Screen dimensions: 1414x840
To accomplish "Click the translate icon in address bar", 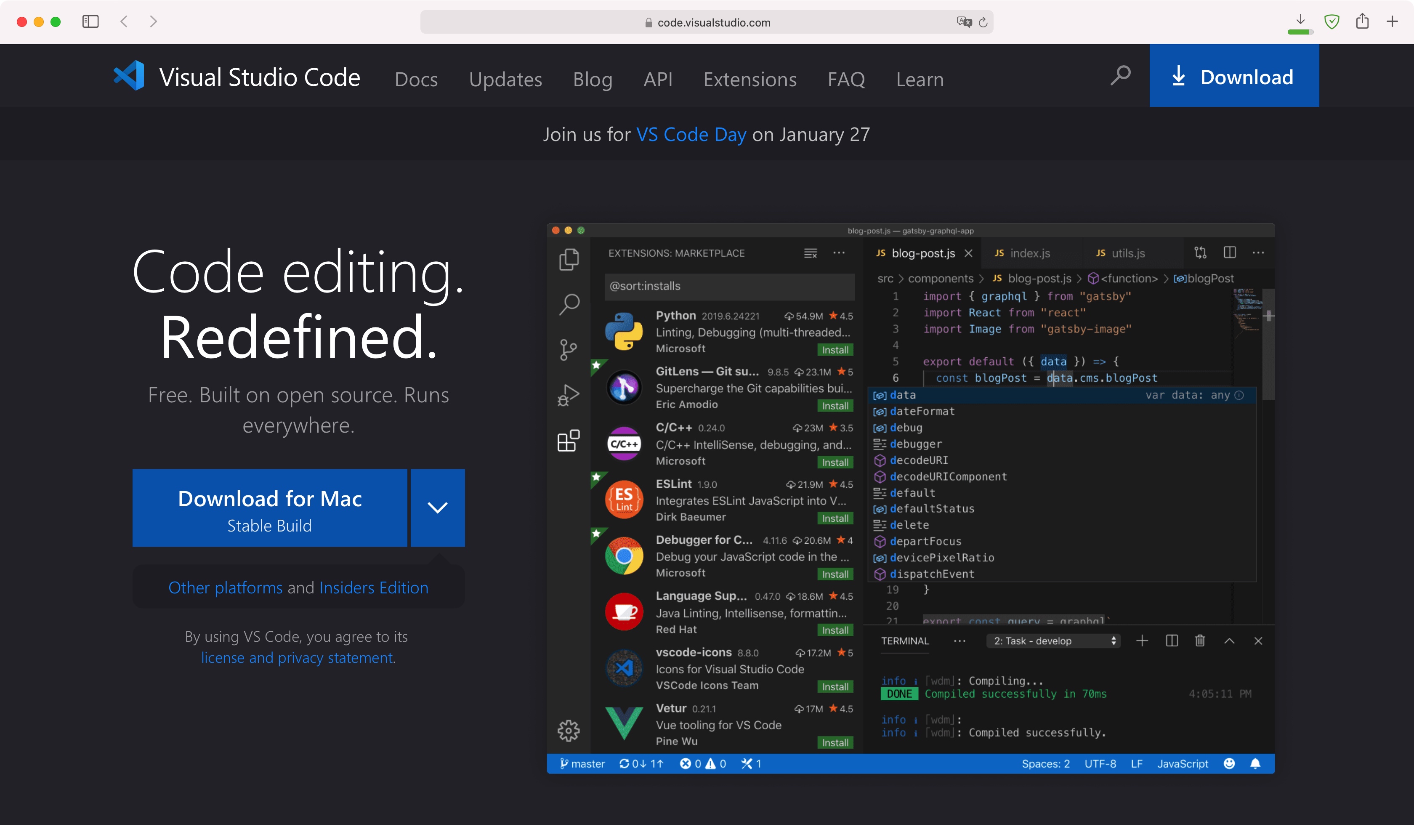I will point(964,22).
